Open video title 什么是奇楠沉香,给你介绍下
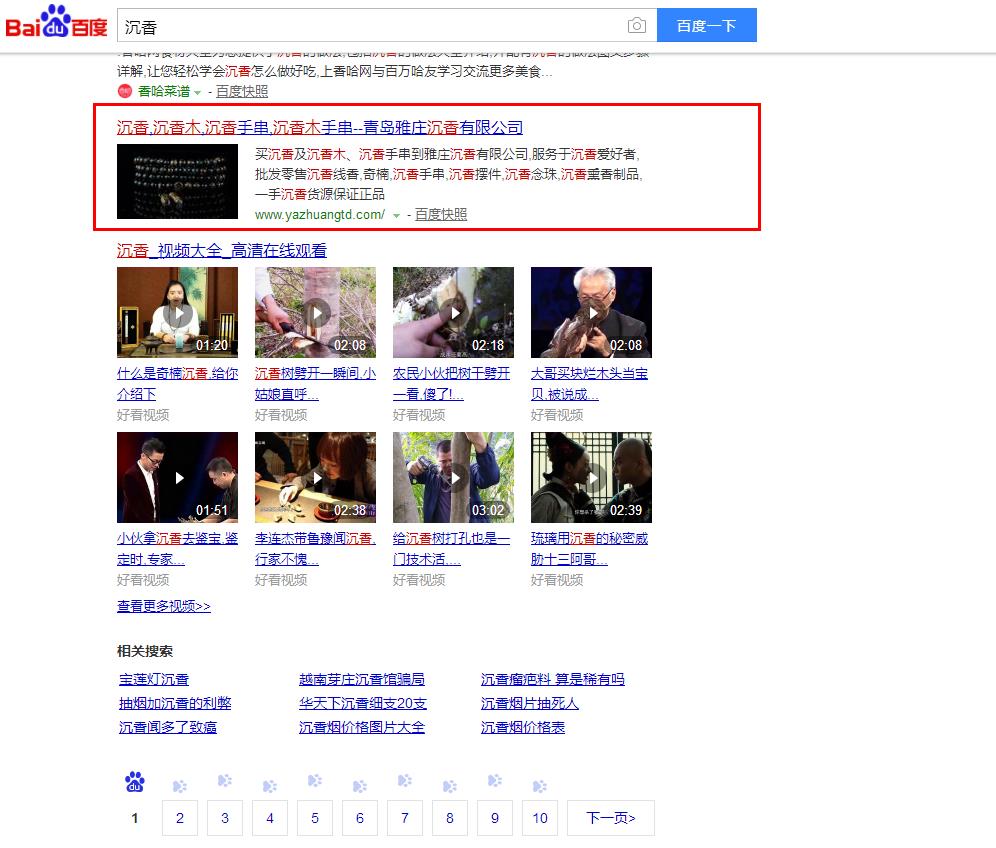Screen dimensions: 996x848 [x=177, y=384]
